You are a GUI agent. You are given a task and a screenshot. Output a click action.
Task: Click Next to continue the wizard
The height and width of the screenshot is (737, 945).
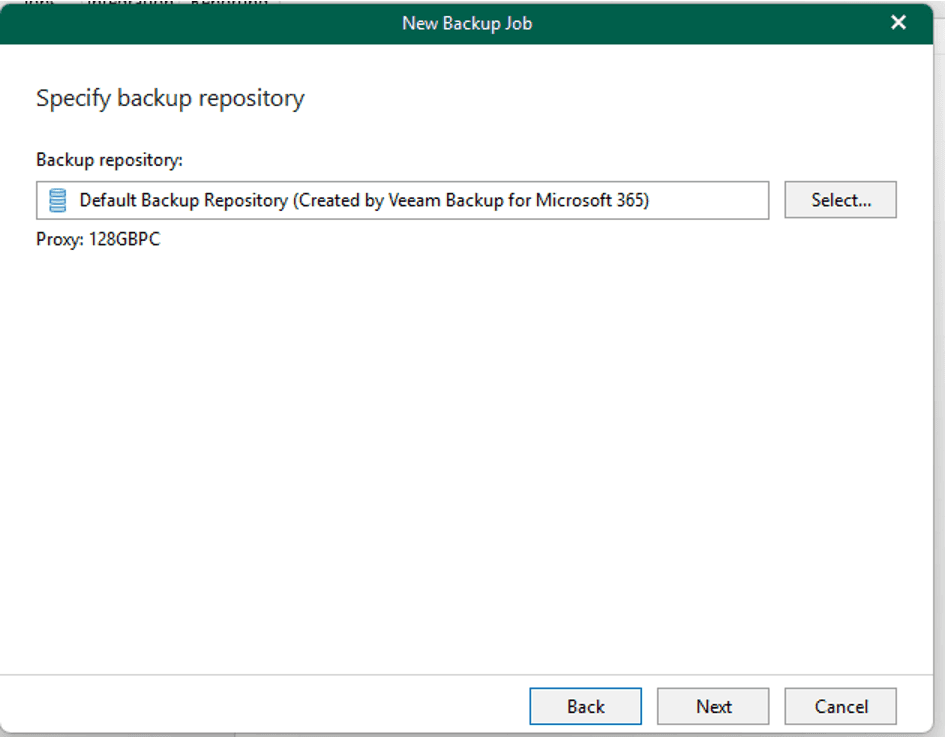point(712,706)
